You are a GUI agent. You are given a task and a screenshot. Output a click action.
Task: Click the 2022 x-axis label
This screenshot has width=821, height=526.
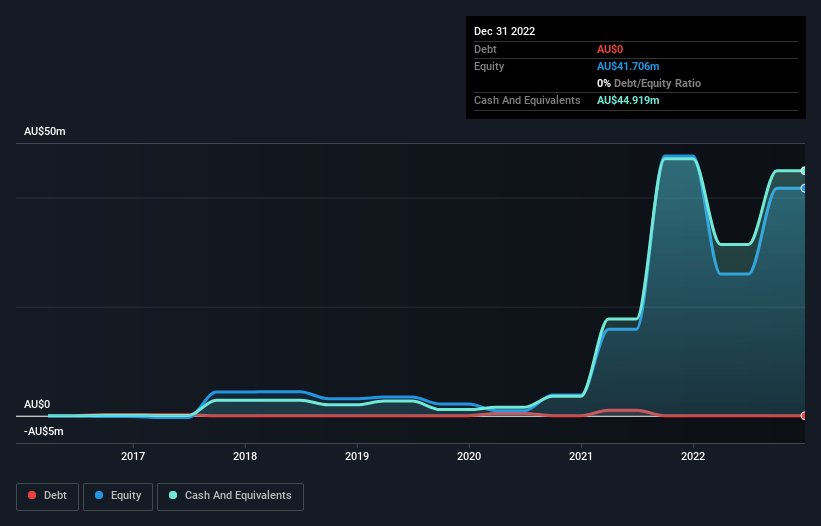point(693,456)
